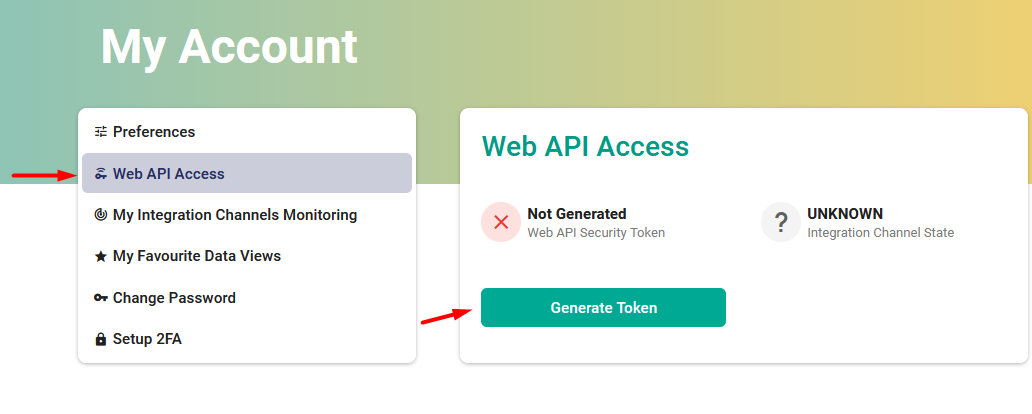
Task: Open My Integration Channels Monitoring
Action: tap(235, 215)
